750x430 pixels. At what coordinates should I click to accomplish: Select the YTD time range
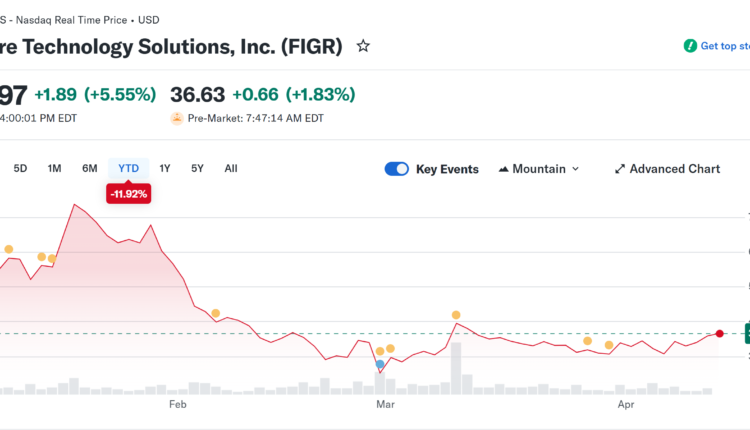click(x=128, y=168)
